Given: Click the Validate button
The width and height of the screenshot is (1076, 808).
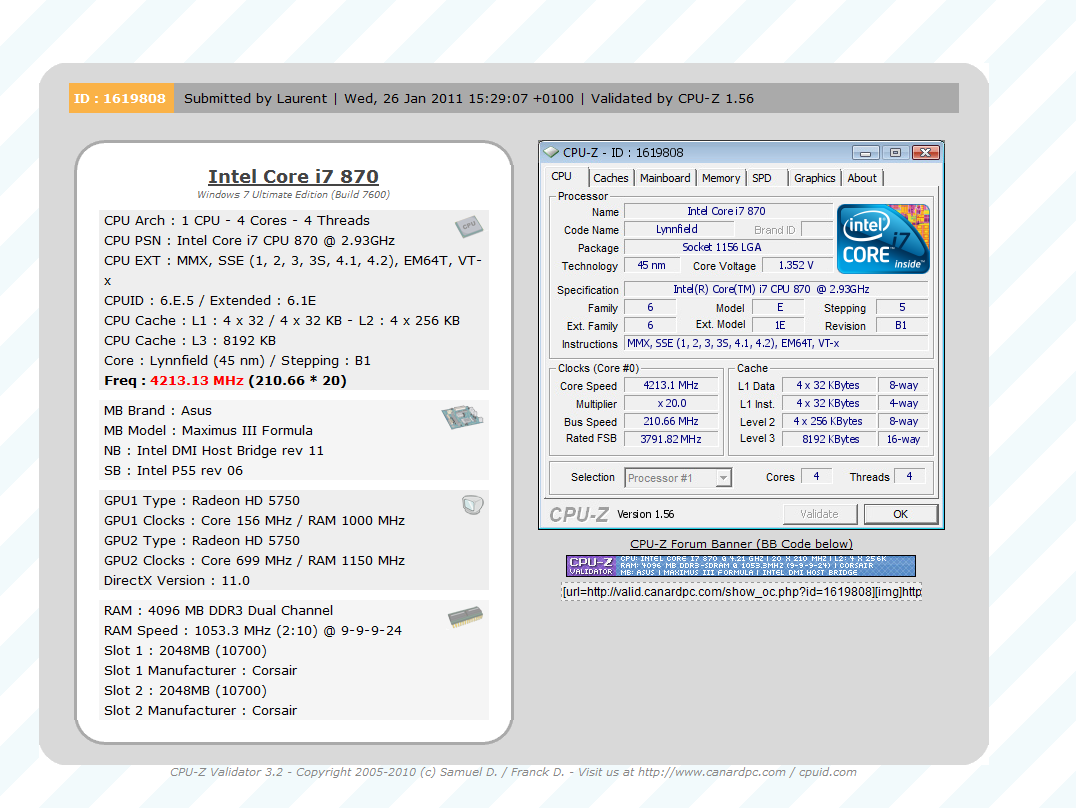Looking at the screenshot, I should tap(819, 513).
